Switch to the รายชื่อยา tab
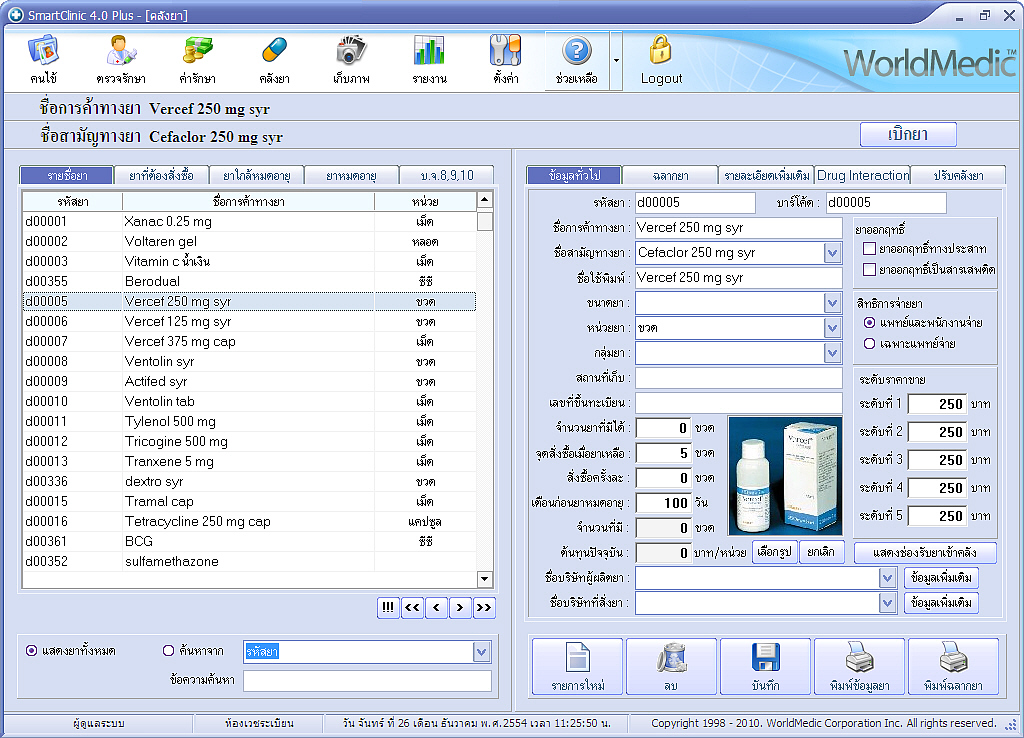 point(67,175)
